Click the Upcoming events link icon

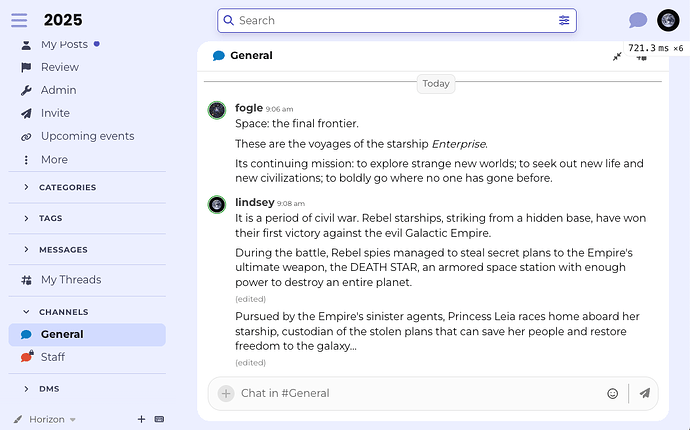[x=26, y=136]
